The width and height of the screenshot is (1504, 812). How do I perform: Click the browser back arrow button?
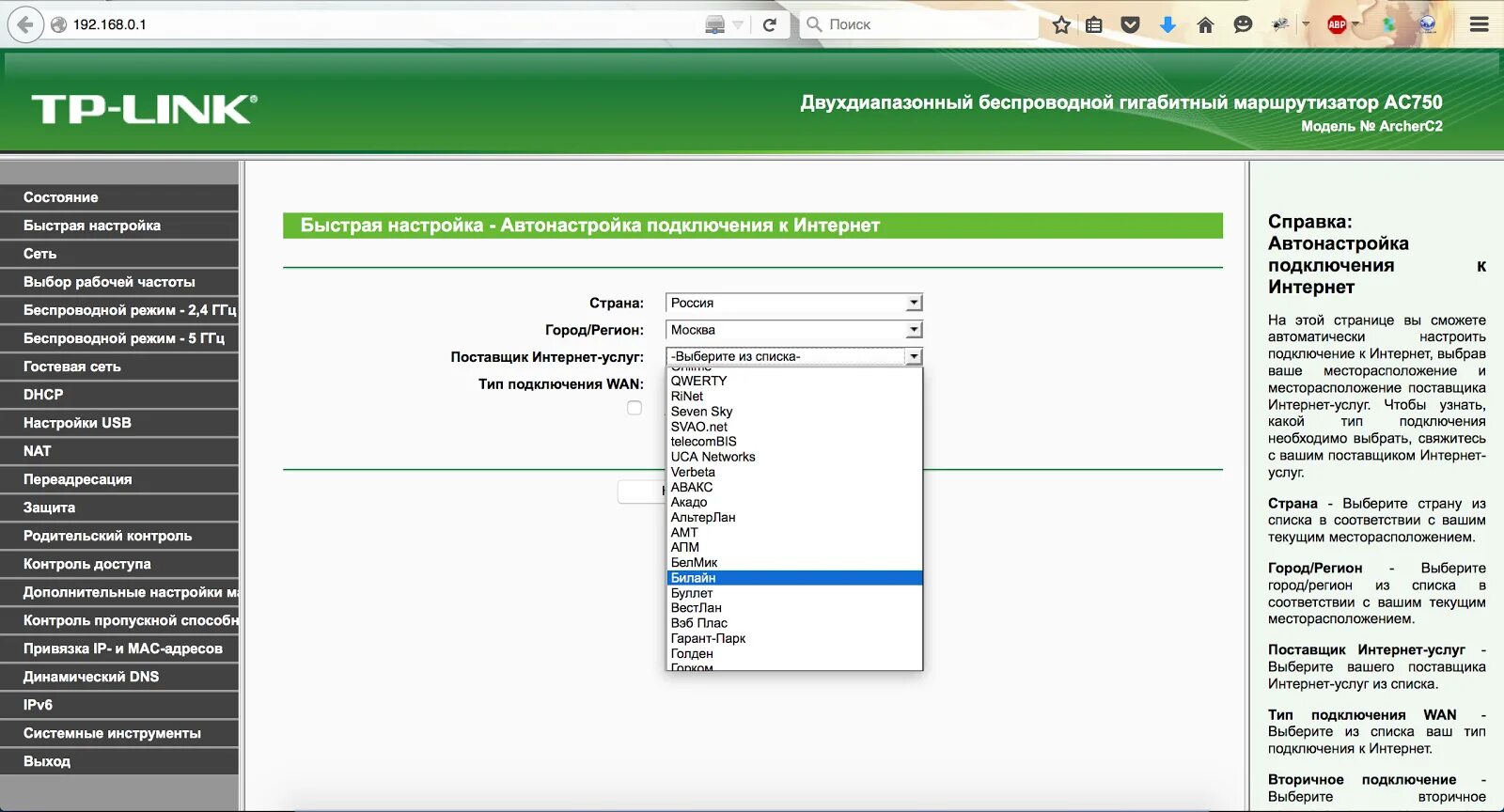point(25,24)
